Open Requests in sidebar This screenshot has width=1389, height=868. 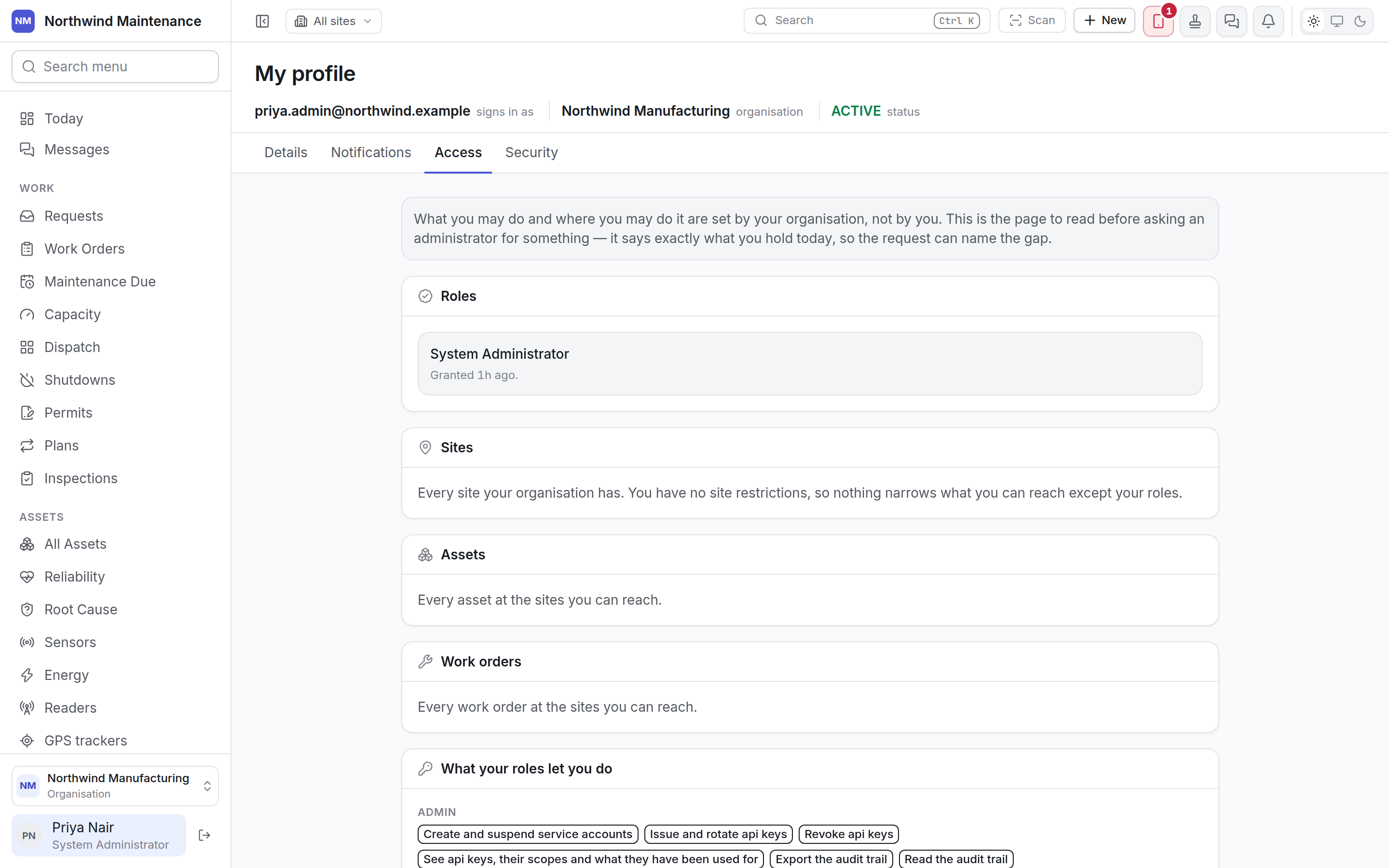(115, 216)
